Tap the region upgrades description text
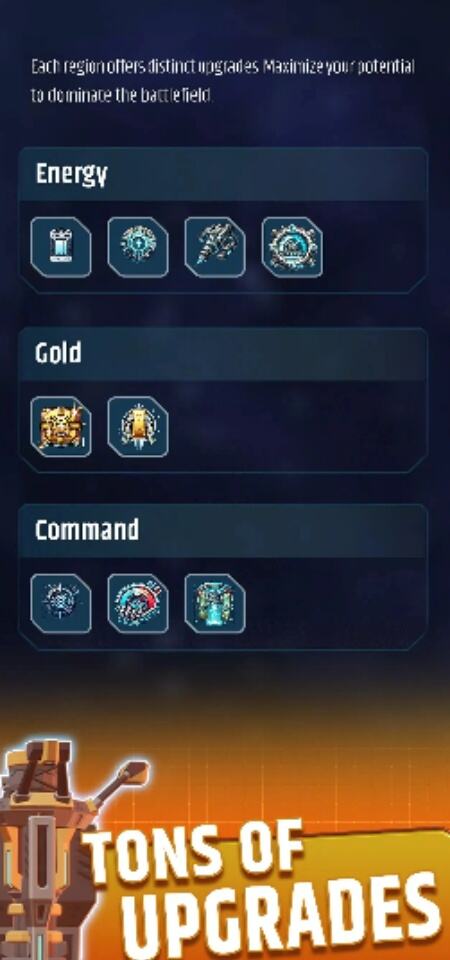The width and height of the screenshot is (450, 960). [x=223, y=81]
